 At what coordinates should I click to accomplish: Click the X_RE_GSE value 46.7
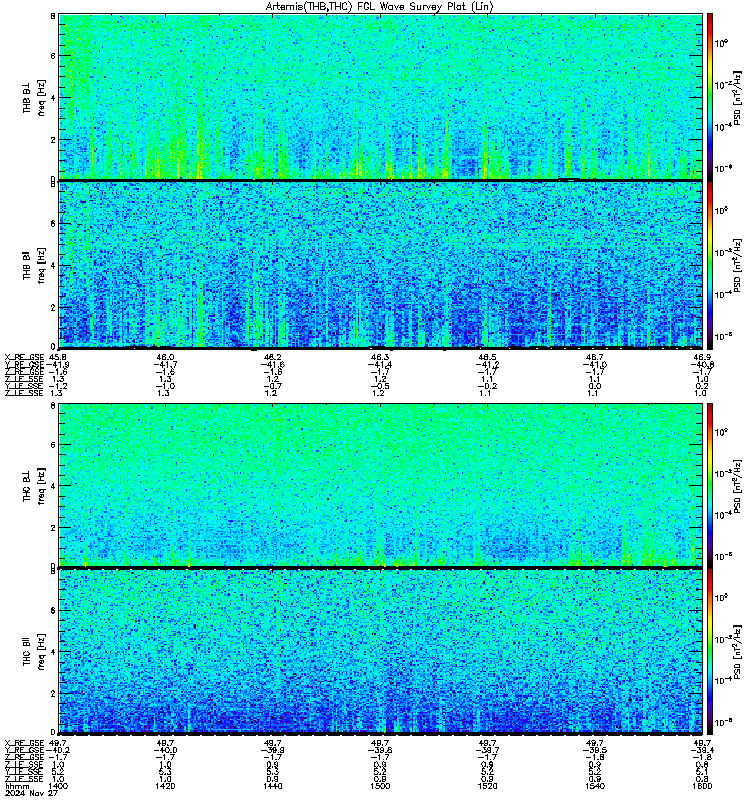(595, 357)
